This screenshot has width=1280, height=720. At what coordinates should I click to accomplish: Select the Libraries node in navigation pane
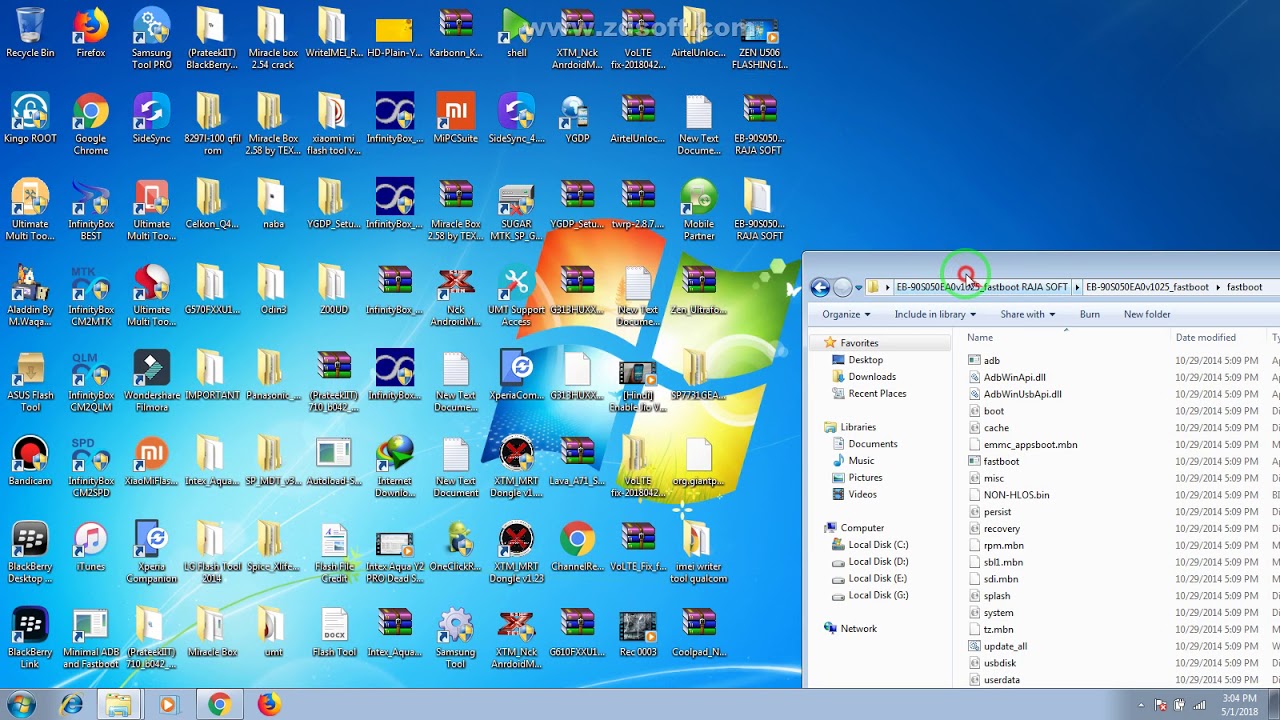pyautogui.click(x=858, y=427)
